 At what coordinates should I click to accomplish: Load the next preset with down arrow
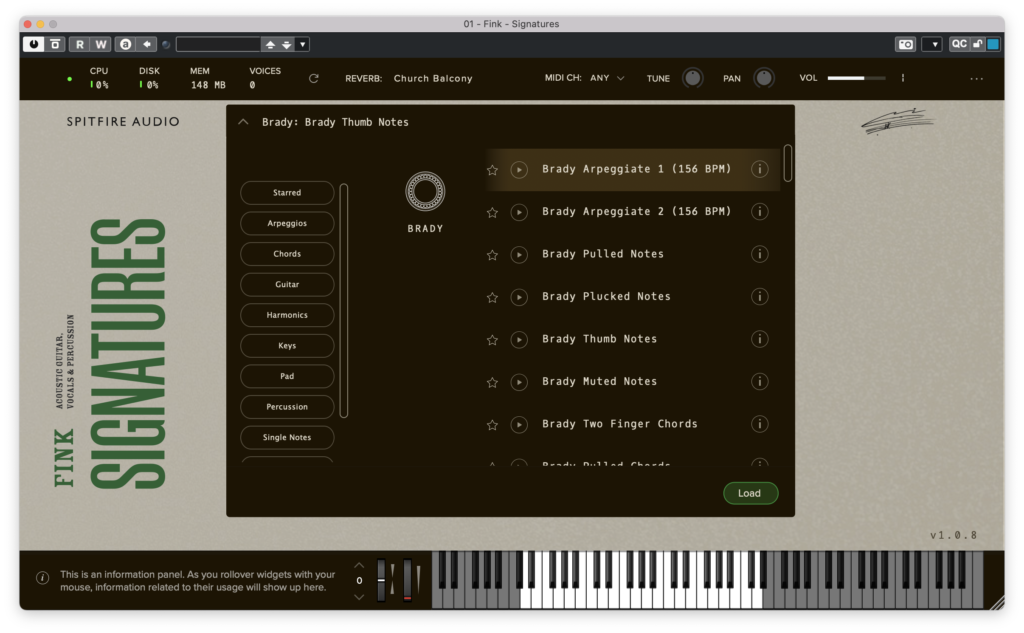tap(287, 44)
